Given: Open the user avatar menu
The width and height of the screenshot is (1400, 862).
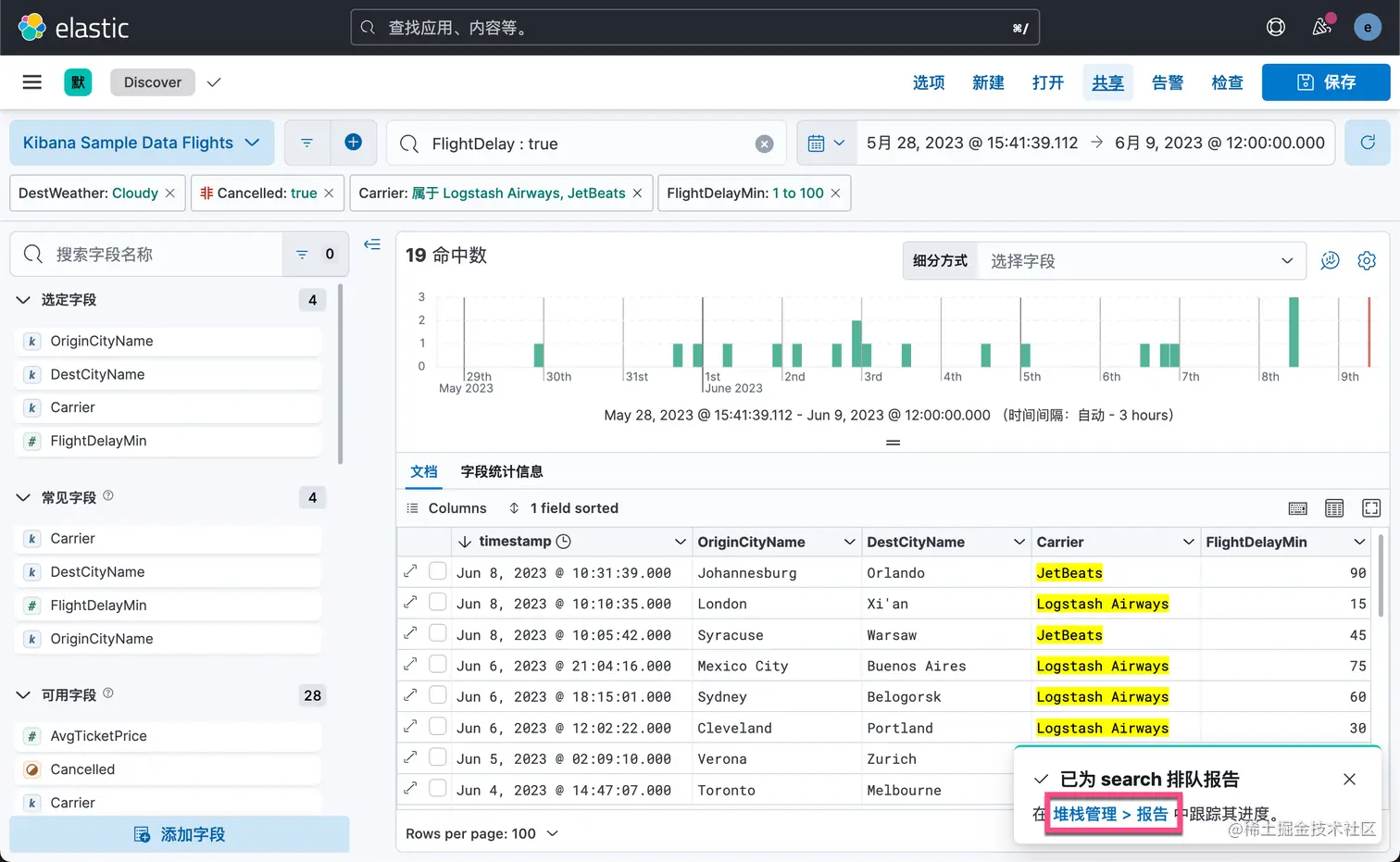Looking at the screenshot, I should coord(1368,27).
